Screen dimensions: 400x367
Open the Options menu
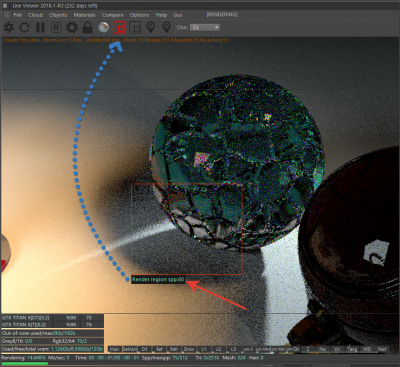click(x=139, y=15)
